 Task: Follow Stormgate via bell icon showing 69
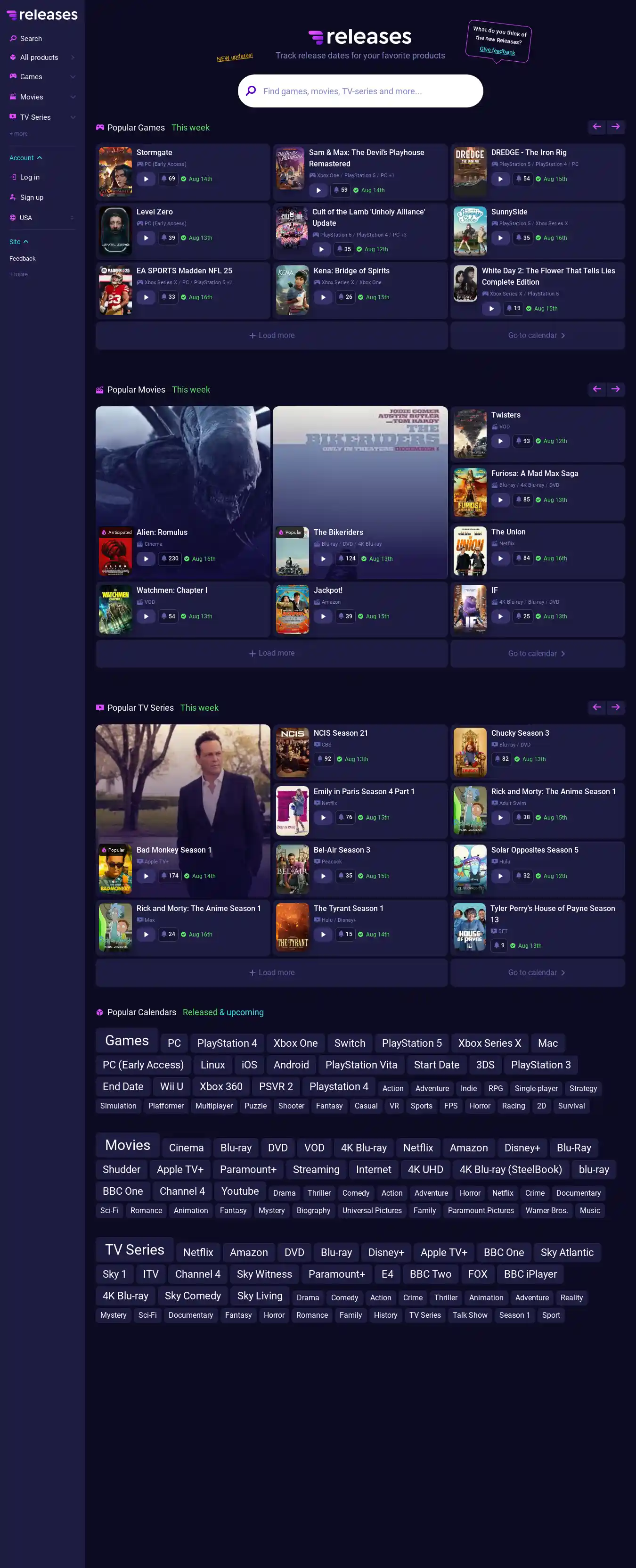coord(168,179)
